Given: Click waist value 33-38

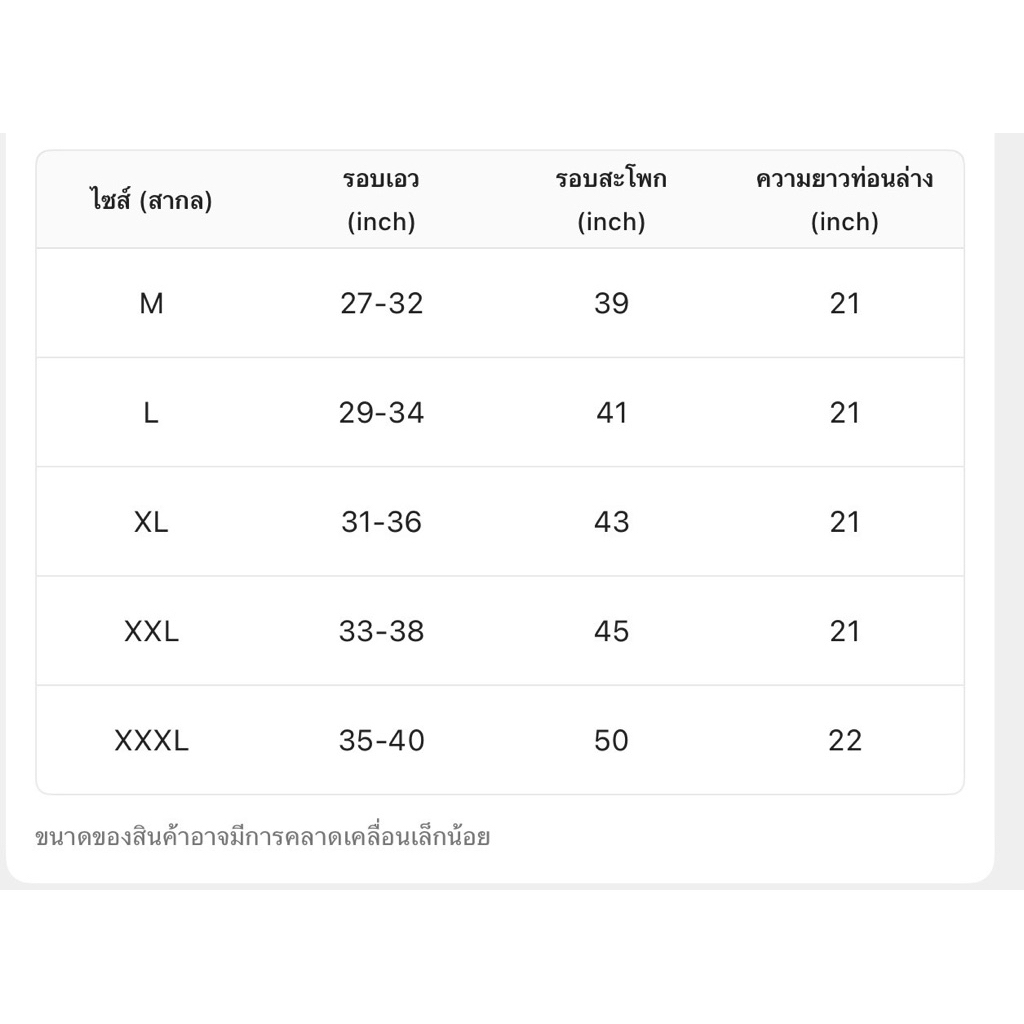Looking at the screenshot, I should 381,632.
